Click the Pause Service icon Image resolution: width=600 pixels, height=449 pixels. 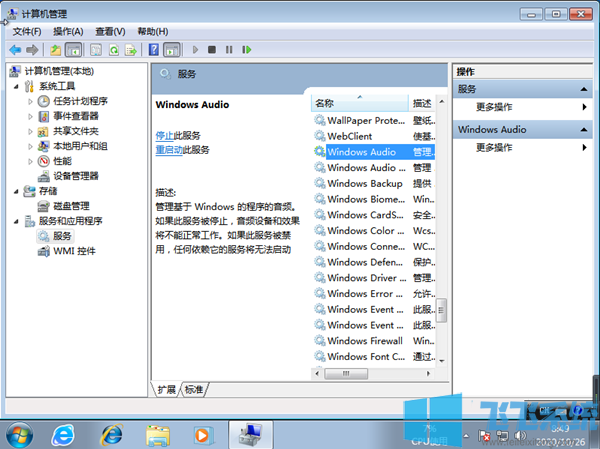[x=229, y=50]
